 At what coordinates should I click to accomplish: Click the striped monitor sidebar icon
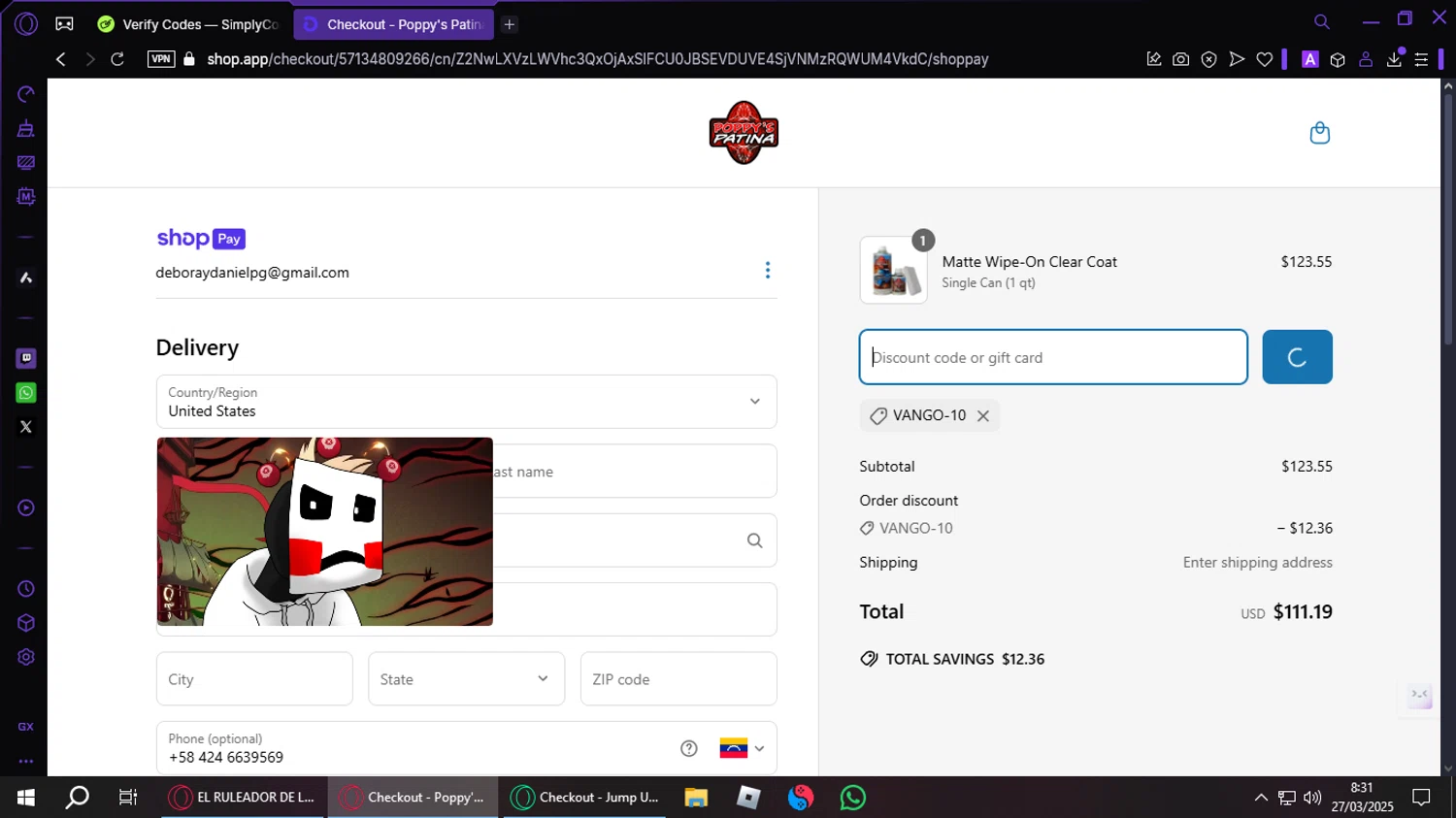(26, 162)
